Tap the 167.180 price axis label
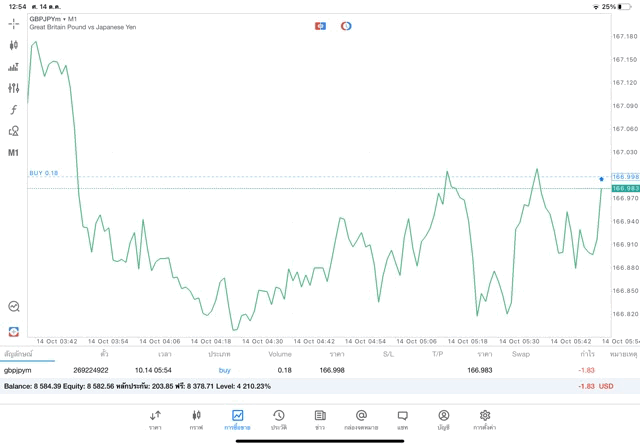640x447 pixels. coord(625,36)
